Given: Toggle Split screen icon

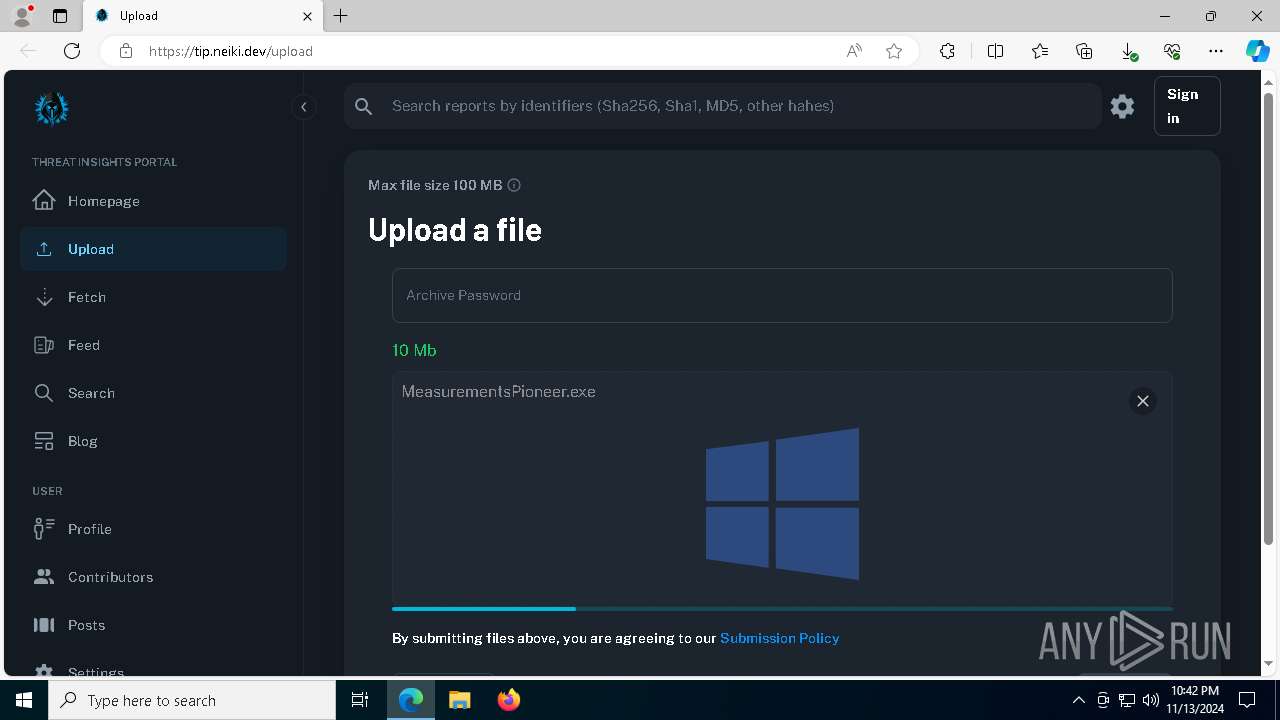Looking at the screenshot, I should [995, 51].
